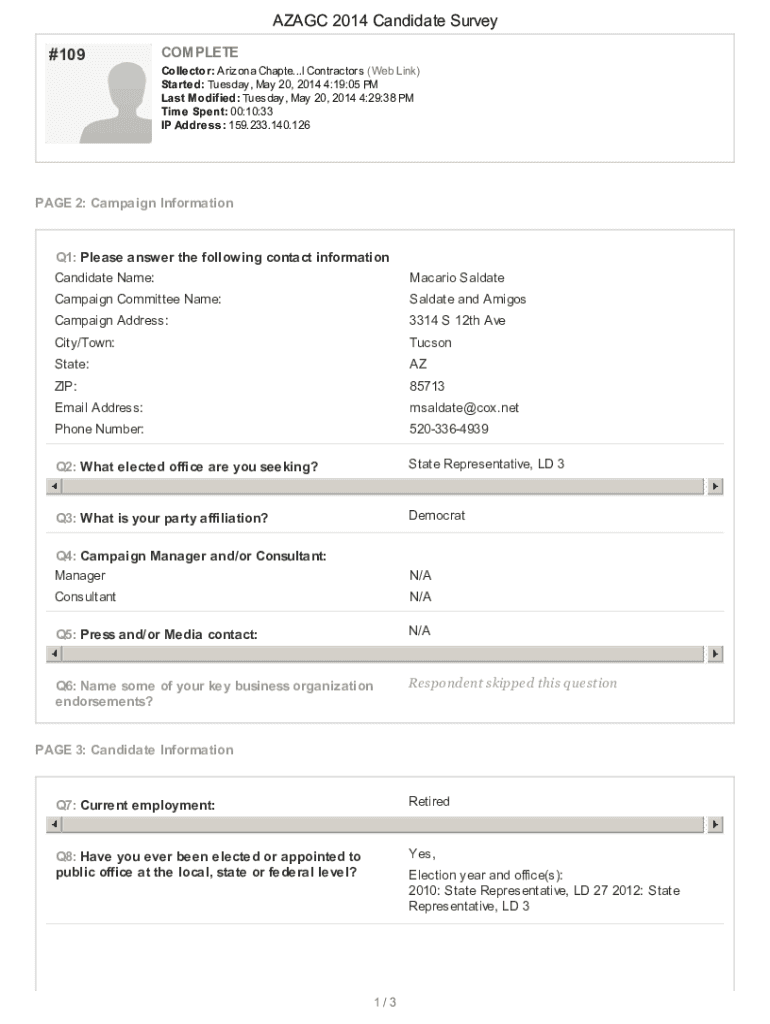Click the AZAGC 2014 Candidate Survey title
The width and height of the screenshot is (770, 1024).
pos(385,21)
